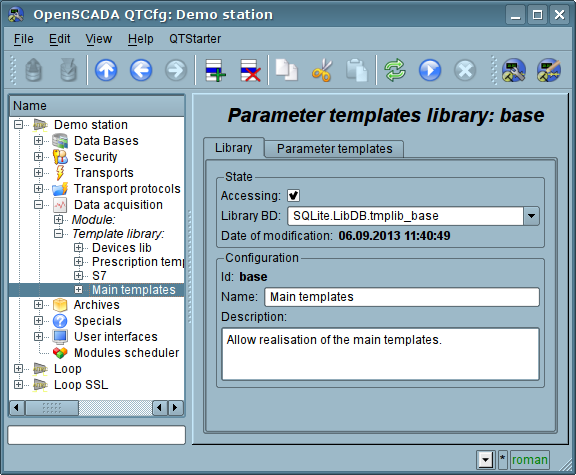This screenshot has width=576, height=475.
Task: Click the roman user button in status bar
Action: click(529, 460)
